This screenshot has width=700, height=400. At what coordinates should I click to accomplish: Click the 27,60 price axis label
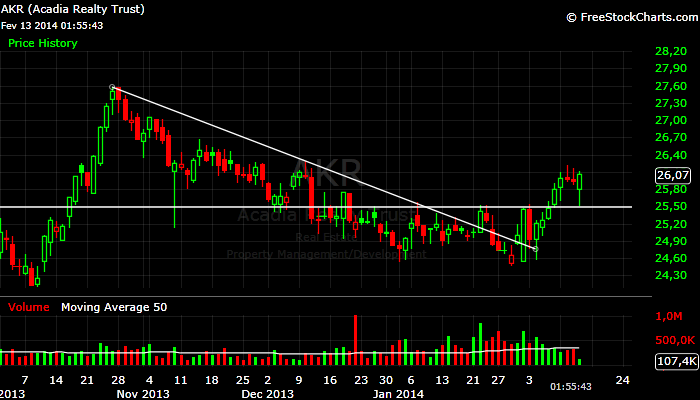tap(671, 86)
